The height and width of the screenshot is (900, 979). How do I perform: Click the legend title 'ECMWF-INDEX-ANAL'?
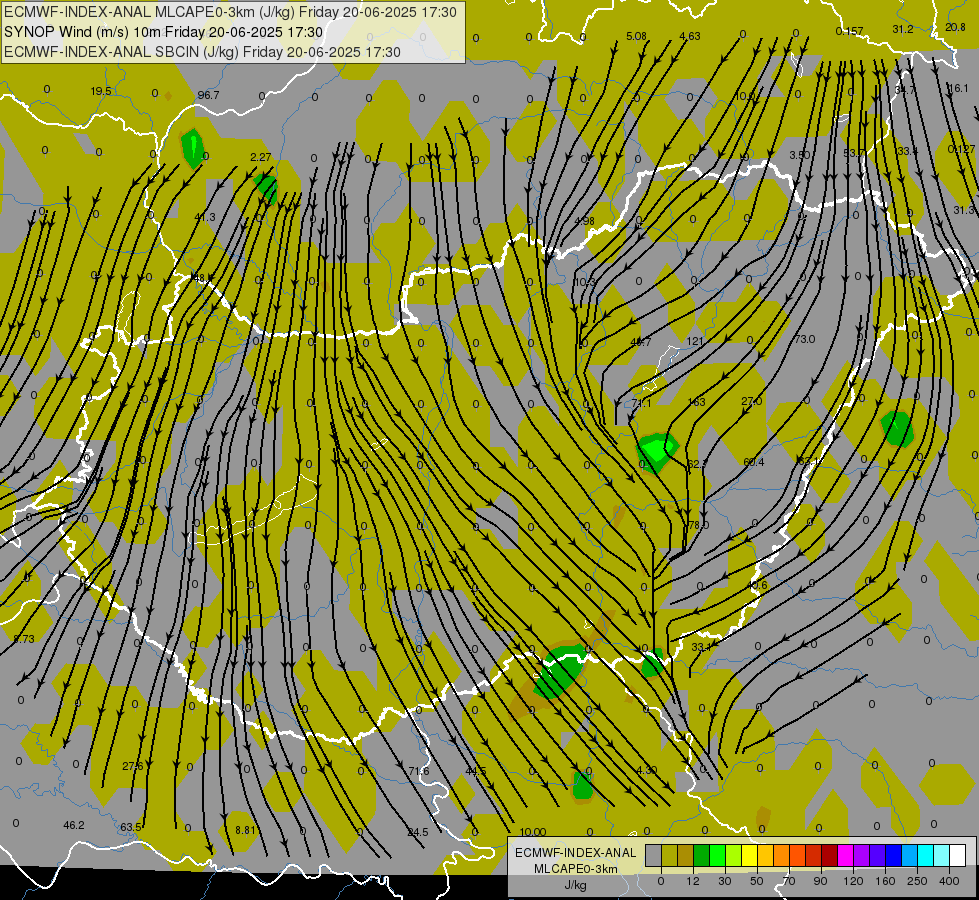pyautogui.click(x=575, y=853)
